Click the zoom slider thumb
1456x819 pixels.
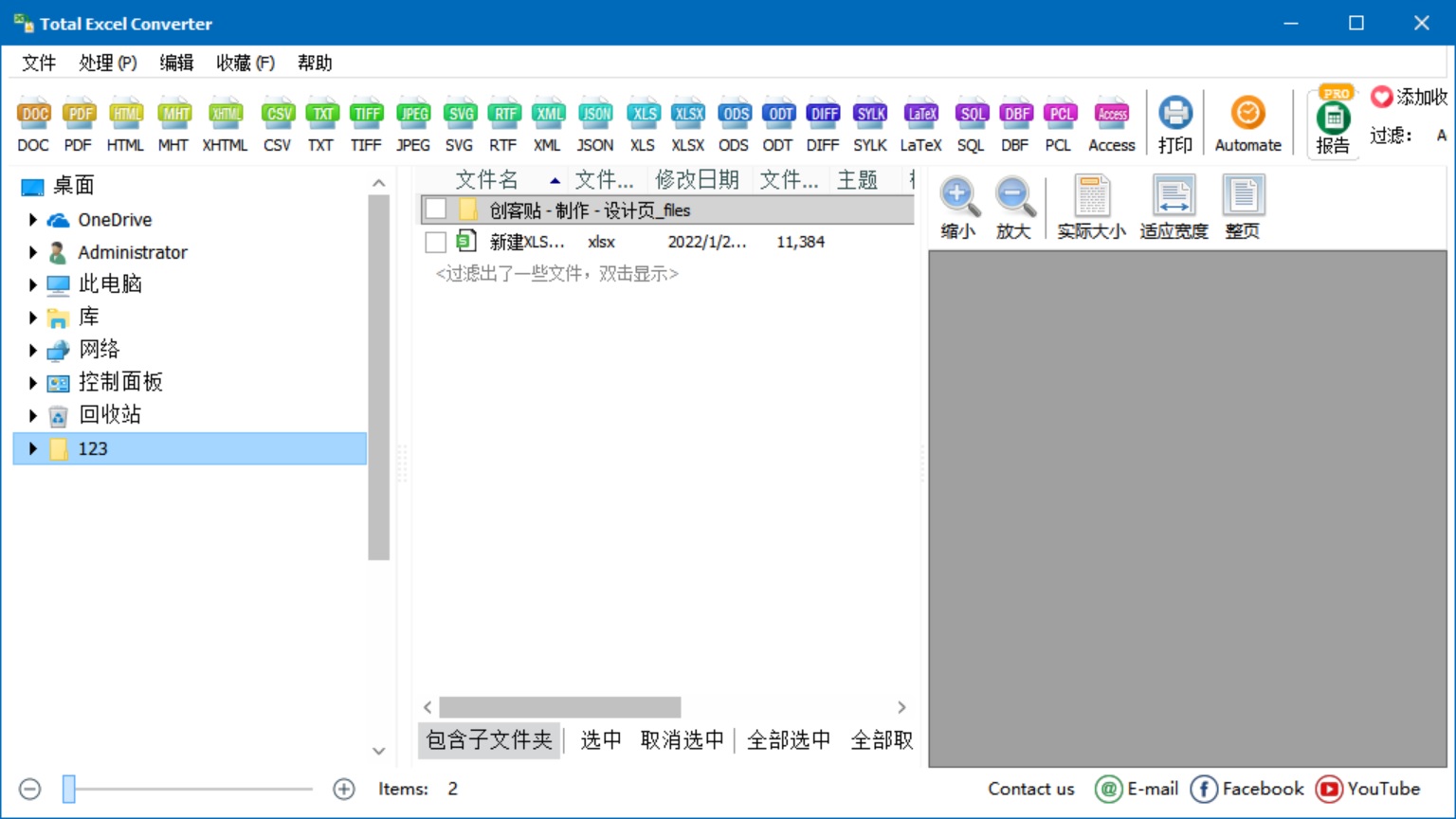69,789
